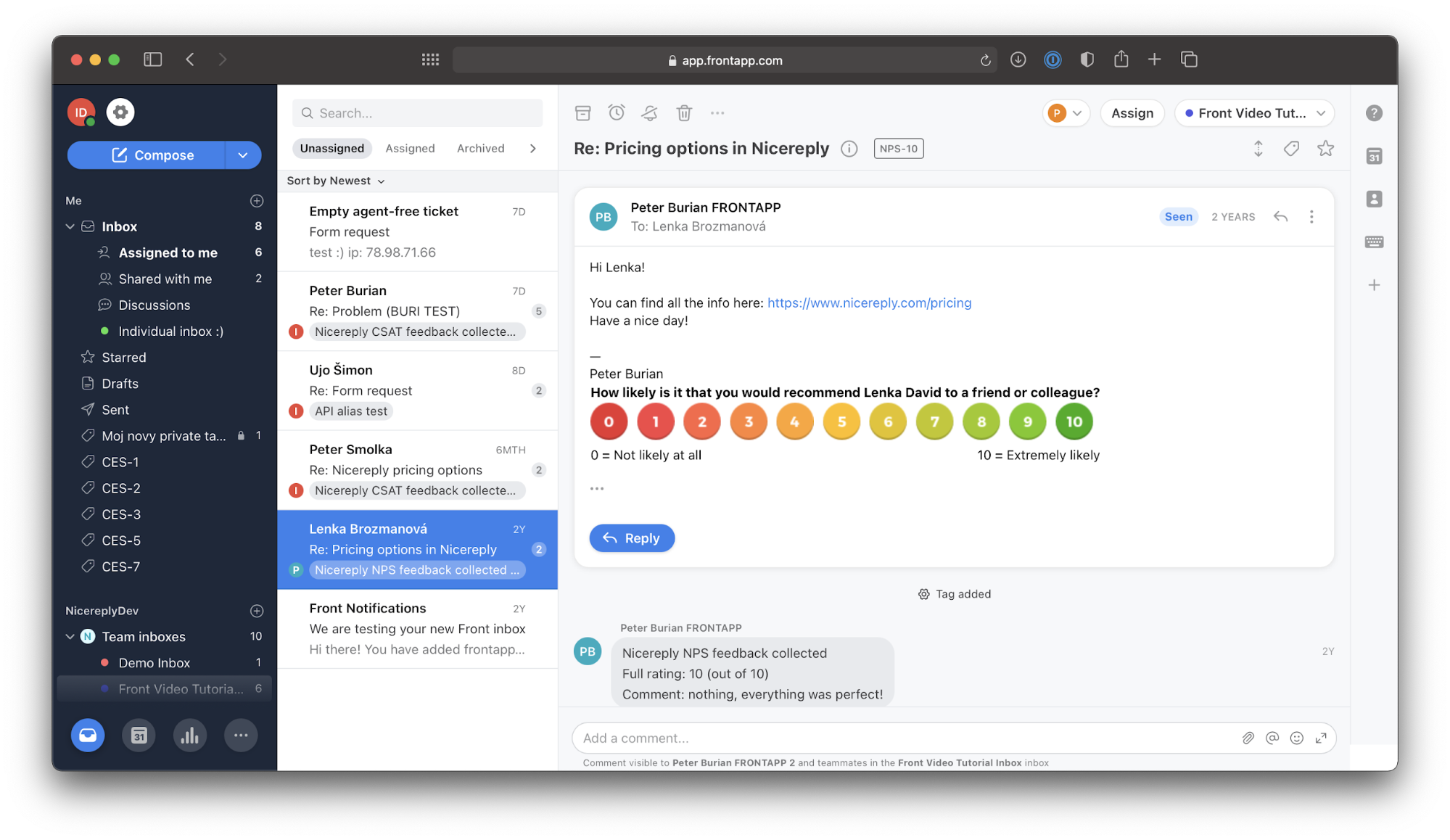Screen dimensions: 1450x840
Task: Open help question mark icon
Action: [1374, 113]
